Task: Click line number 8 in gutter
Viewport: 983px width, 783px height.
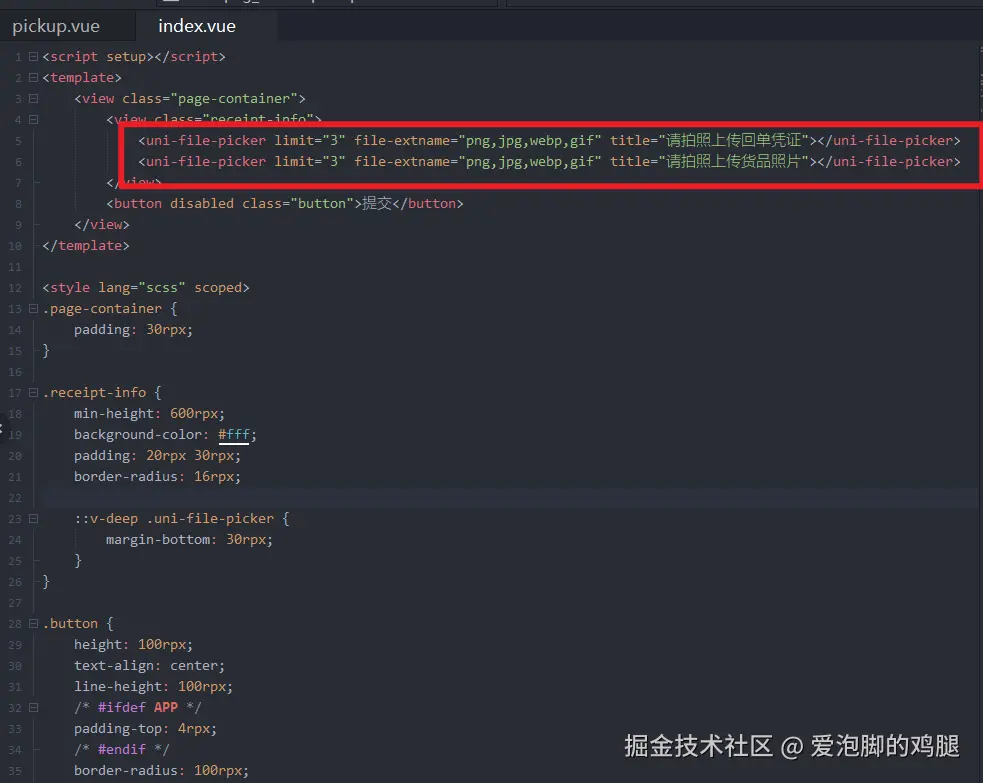Action: point(18,204)
